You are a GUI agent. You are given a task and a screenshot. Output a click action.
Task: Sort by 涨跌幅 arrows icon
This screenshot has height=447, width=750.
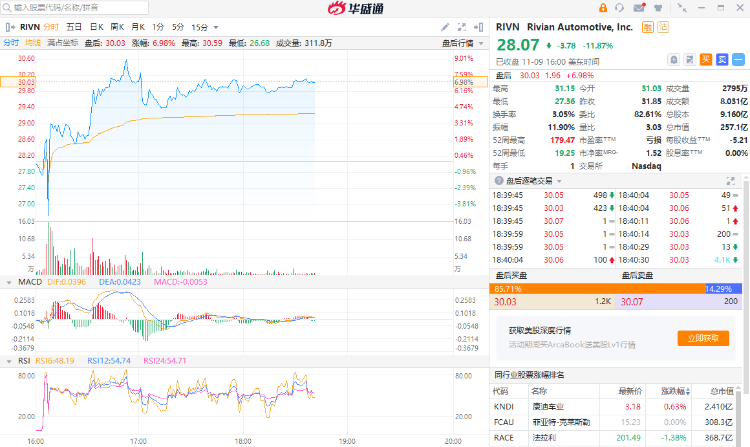pyautogui.click(x=688, y=392)
